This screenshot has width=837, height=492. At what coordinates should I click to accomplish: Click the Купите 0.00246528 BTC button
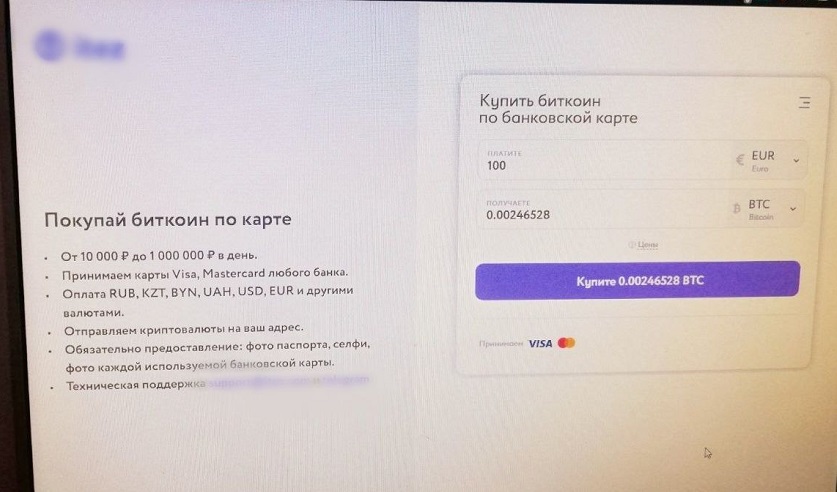tap(637, 280)
